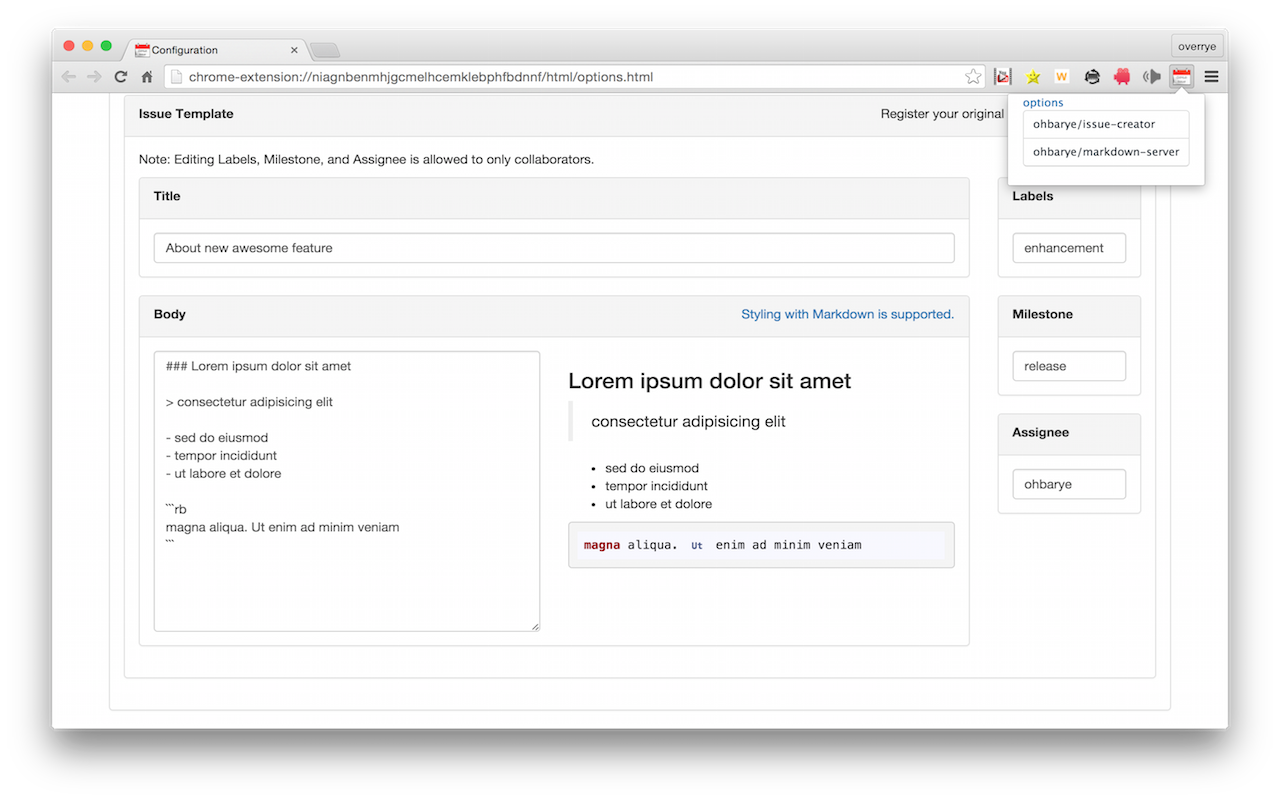Click the preview bullet sed do eiusmod
1280x800 pixels.
click(x=652, y=468)
